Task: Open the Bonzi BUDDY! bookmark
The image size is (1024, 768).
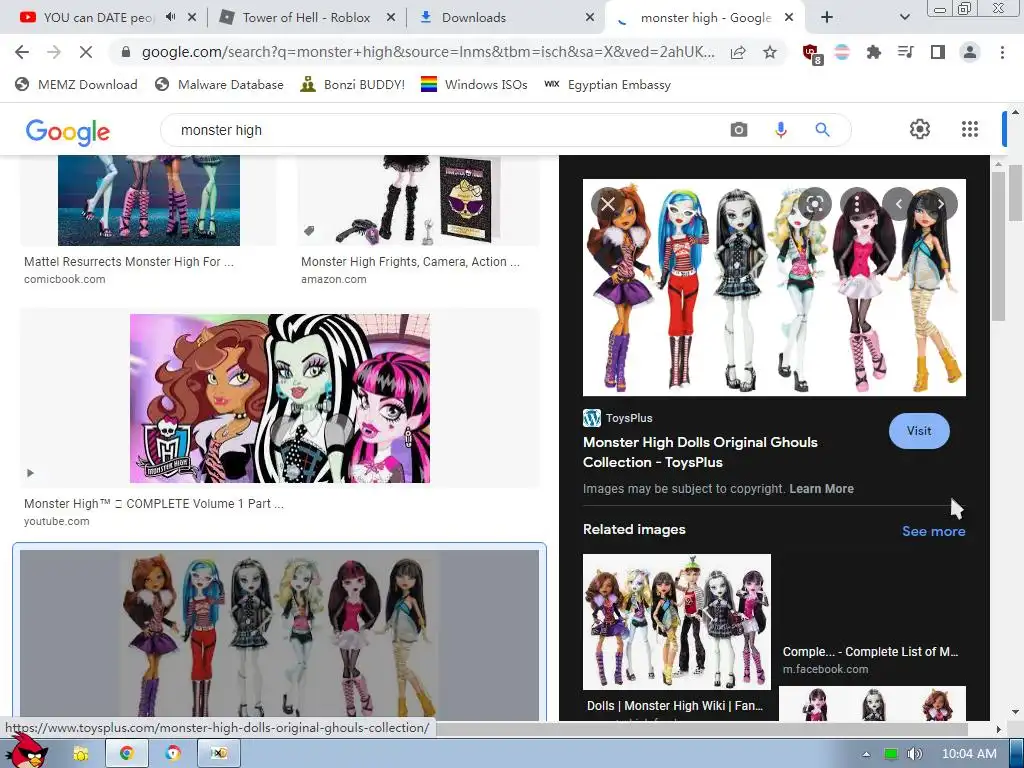Action: coord(353,84)
